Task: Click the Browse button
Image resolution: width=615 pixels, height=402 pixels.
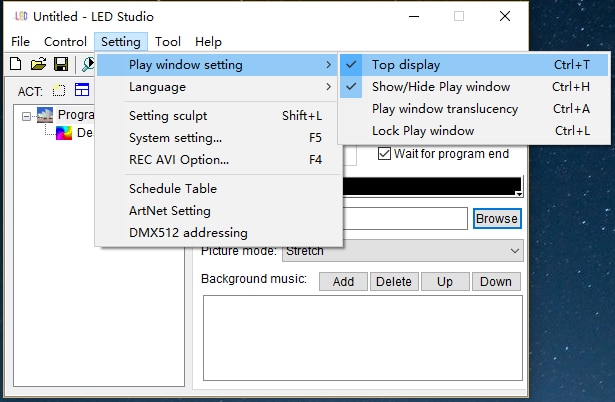Action: (x=497, y=218)
